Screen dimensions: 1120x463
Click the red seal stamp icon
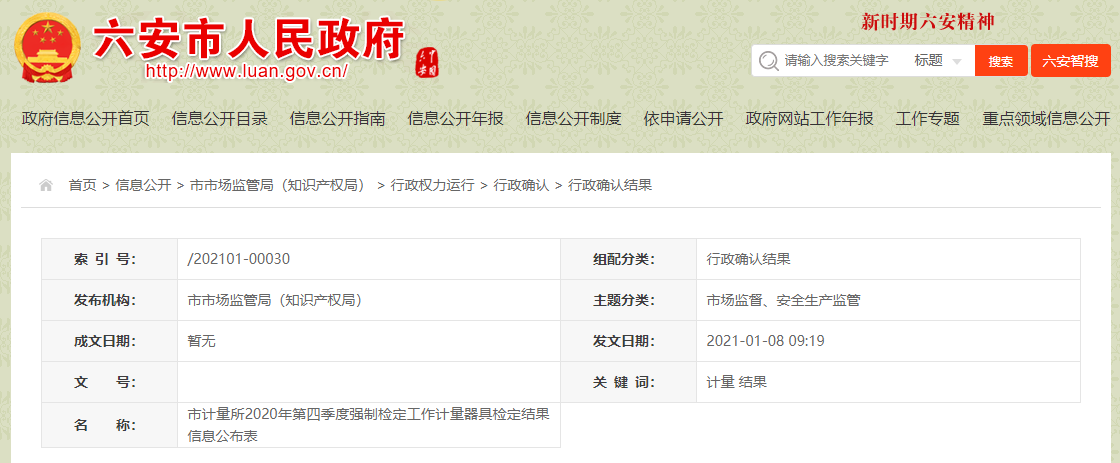427,62
